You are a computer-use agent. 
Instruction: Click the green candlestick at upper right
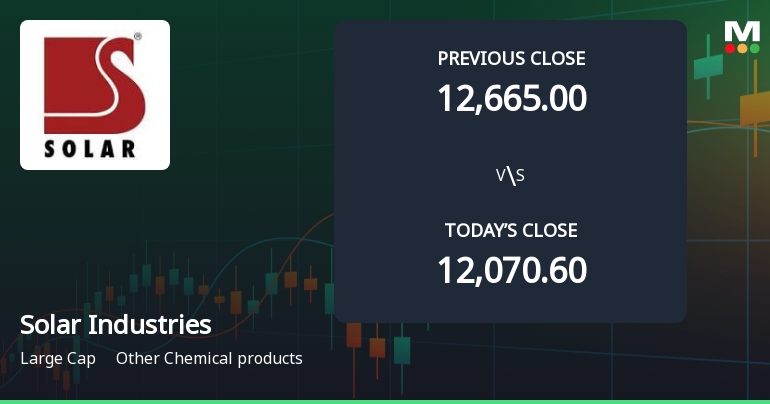coord(708,66)
